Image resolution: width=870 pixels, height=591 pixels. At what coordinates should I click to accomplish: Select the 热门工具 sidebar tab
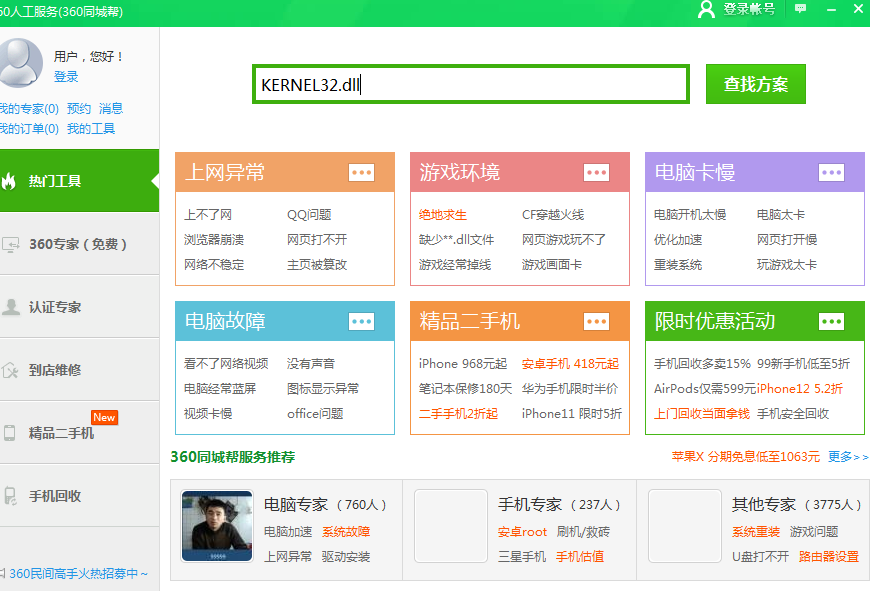(79, 181)
